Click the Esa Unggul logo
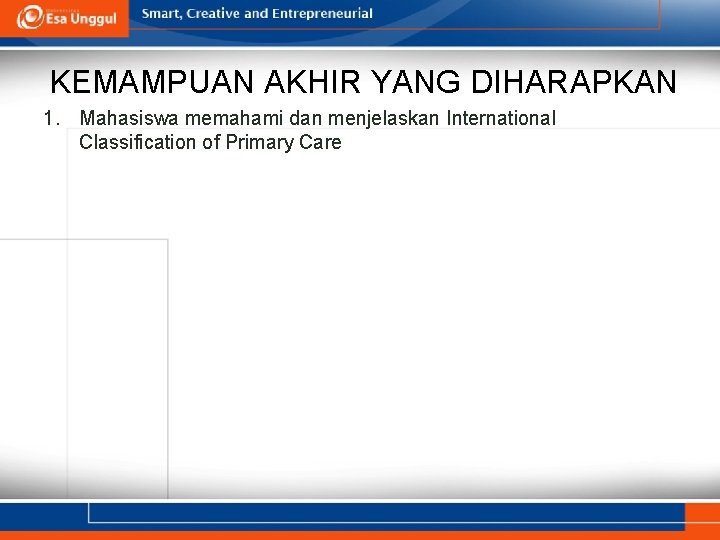The width and height of the screenshot is (720, 540). (67, 17)
